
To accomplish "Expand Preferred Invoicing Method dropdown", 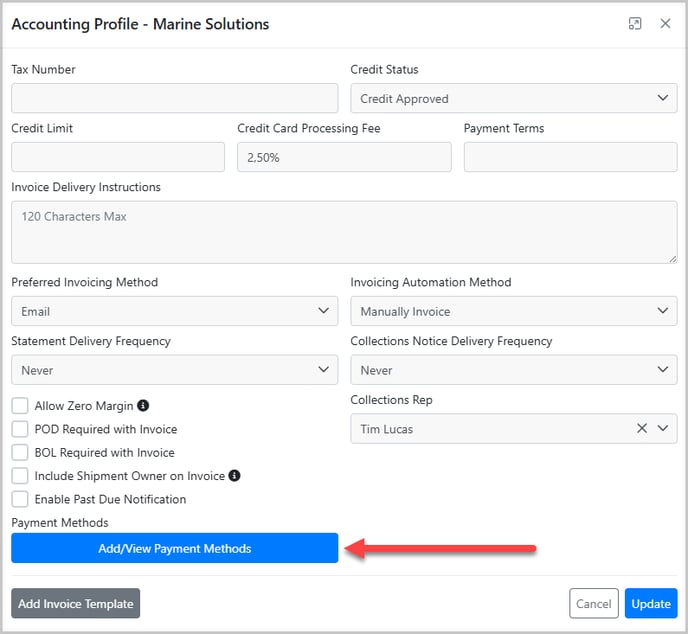I will tap(174, 311).
